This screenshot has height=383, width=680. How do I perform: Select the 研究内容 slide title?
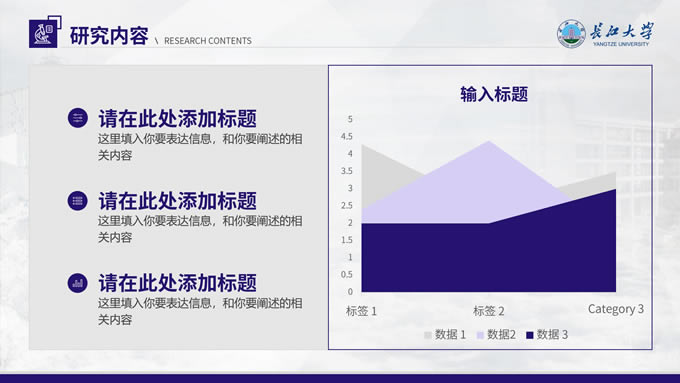109,36
